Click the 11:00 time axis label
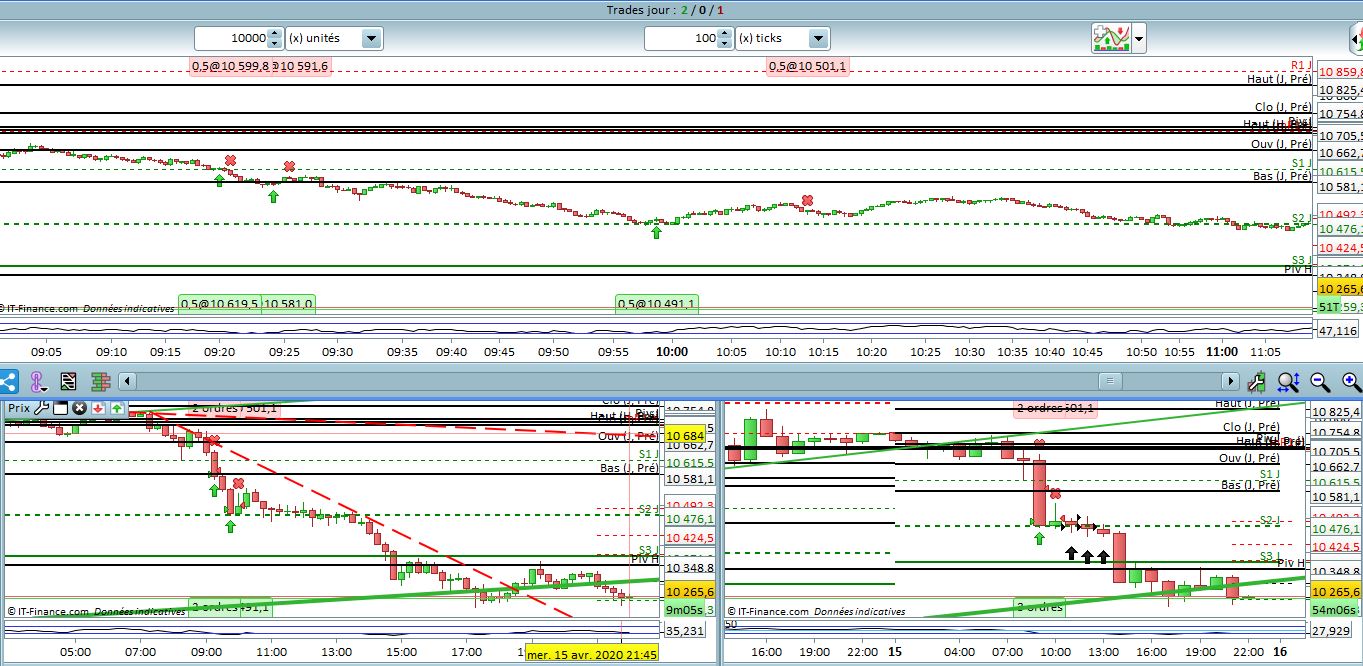1363x666 pixels. click(x=1221, y=352)
